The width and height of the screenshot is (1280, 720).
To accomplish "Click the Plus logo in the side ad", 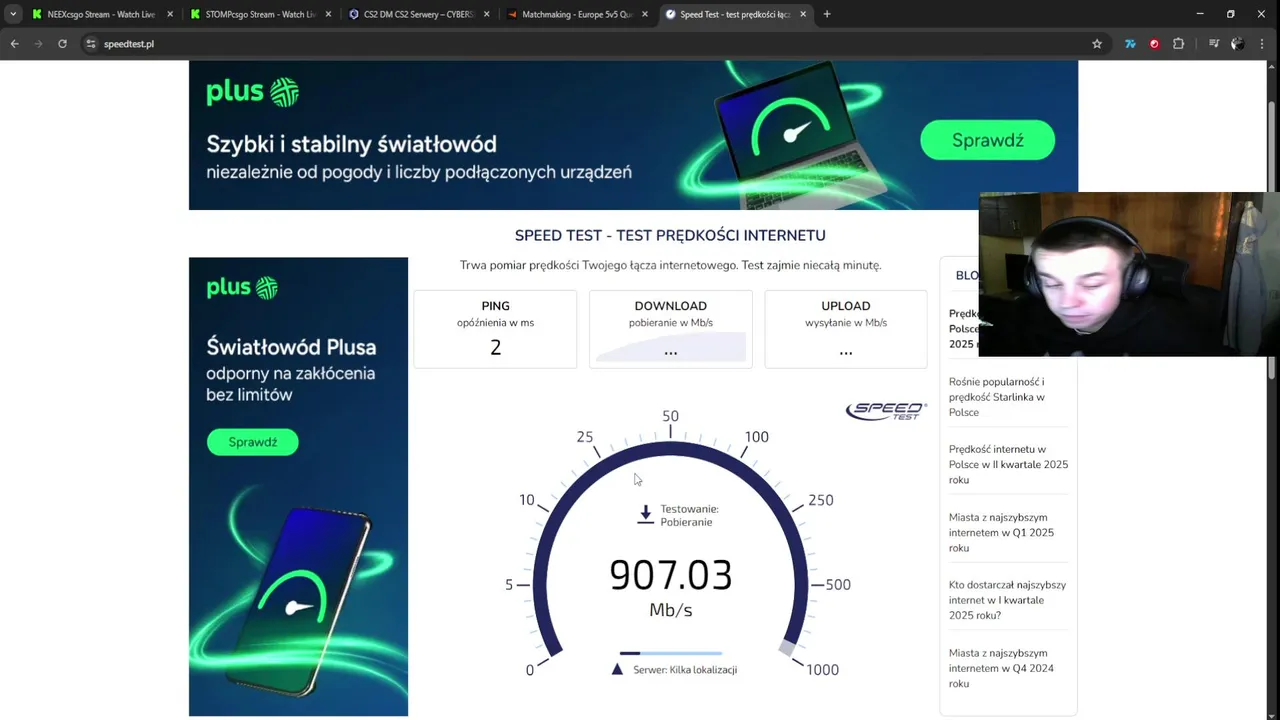I will tap(241, 288).
